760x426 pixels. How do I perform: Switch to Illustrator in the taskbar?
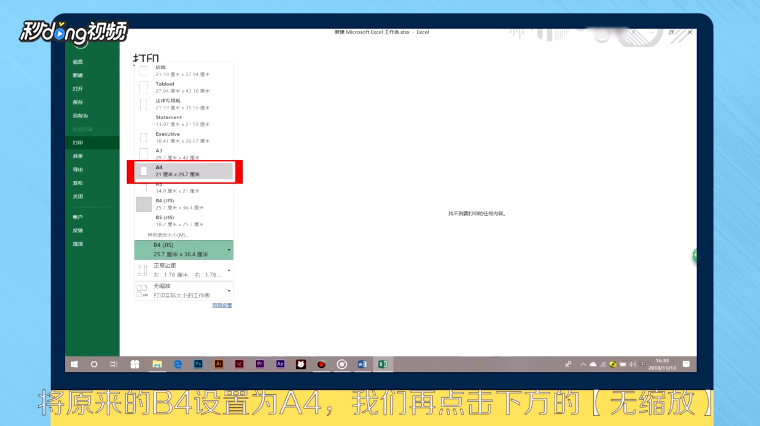[x=219, y=363]
